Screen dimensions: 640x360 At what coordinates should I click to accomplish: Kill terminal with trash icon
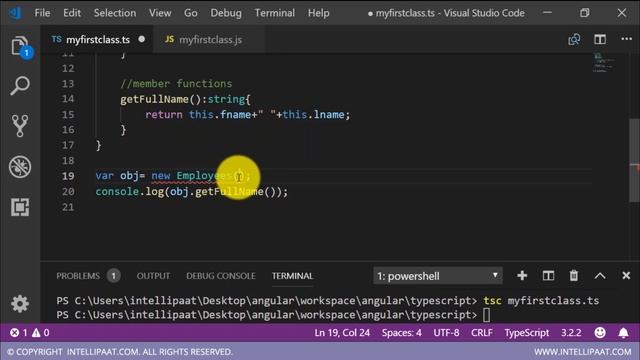pos(573,276)
